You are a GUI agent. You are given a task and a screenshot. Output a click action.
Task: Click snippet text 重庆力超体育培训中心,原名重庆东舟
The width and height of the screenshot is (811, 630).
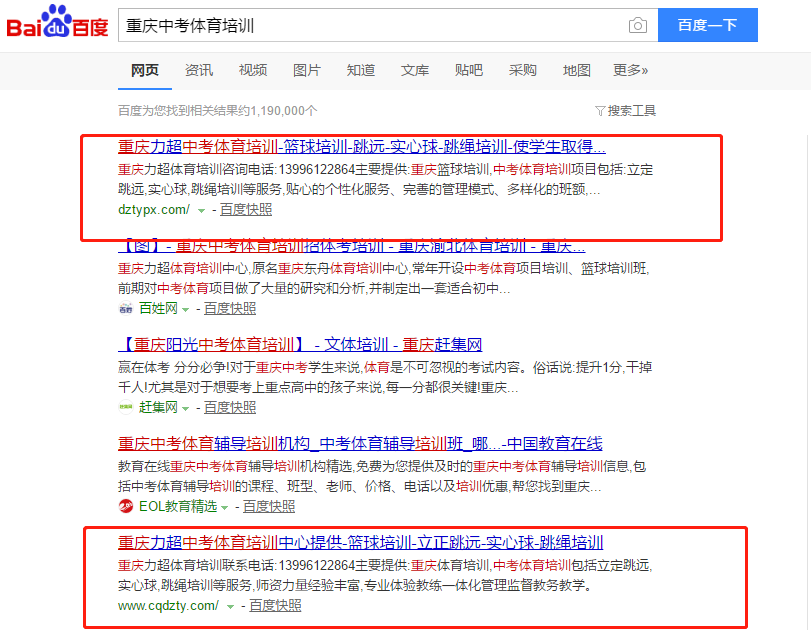(383, 278)
